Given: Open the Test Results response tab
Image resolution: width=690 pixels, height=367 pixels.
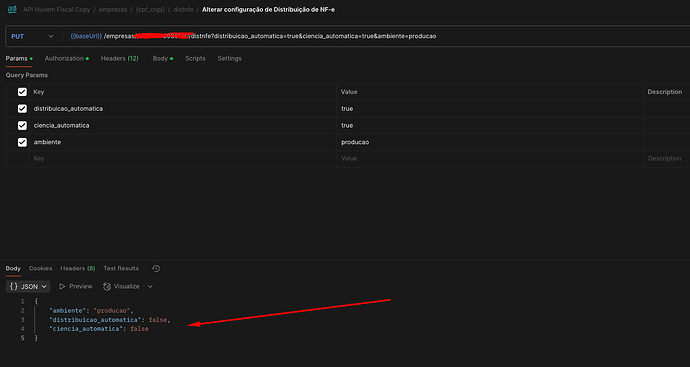Looking at the screenshot, I should (x=121, y=268).
